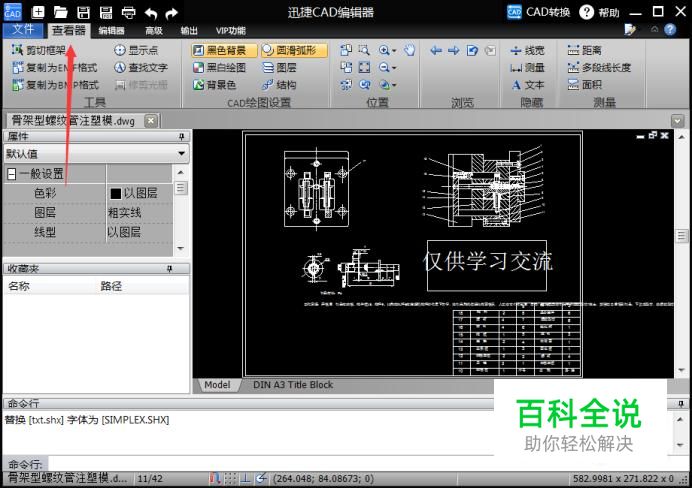Select the 剪切框架 clip frame tool

point(39,50)
